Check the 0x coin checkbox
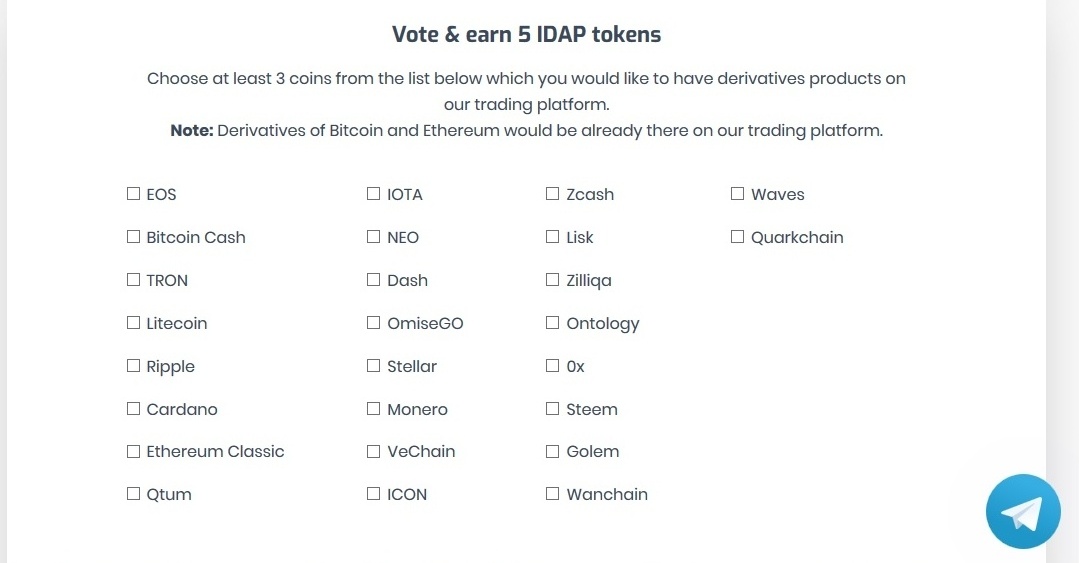Image resolution: width=1079 pixels, height=563 pixels. (x=553, y=365)
